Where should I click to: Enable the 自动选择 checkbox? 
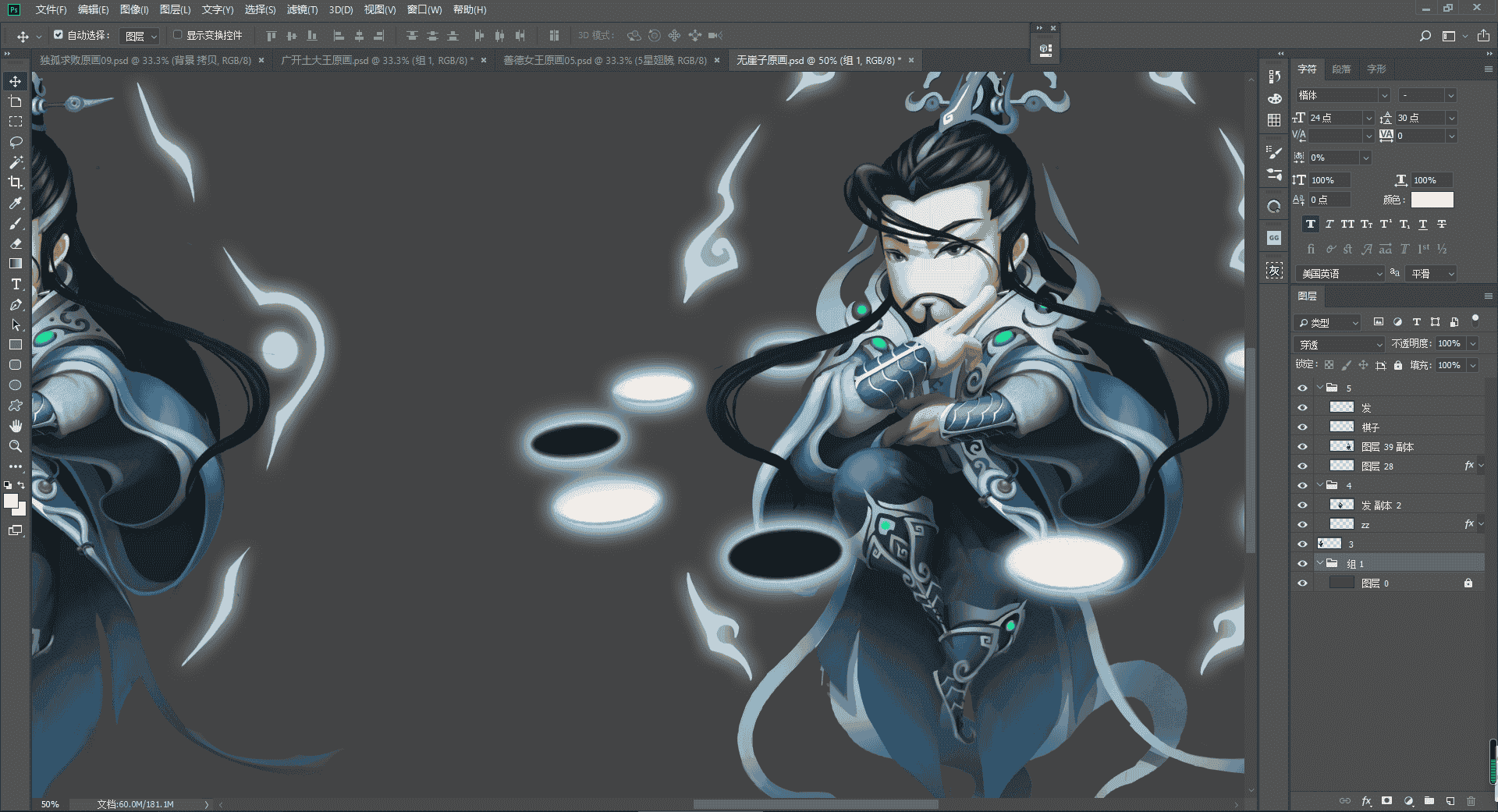point(59,35)
